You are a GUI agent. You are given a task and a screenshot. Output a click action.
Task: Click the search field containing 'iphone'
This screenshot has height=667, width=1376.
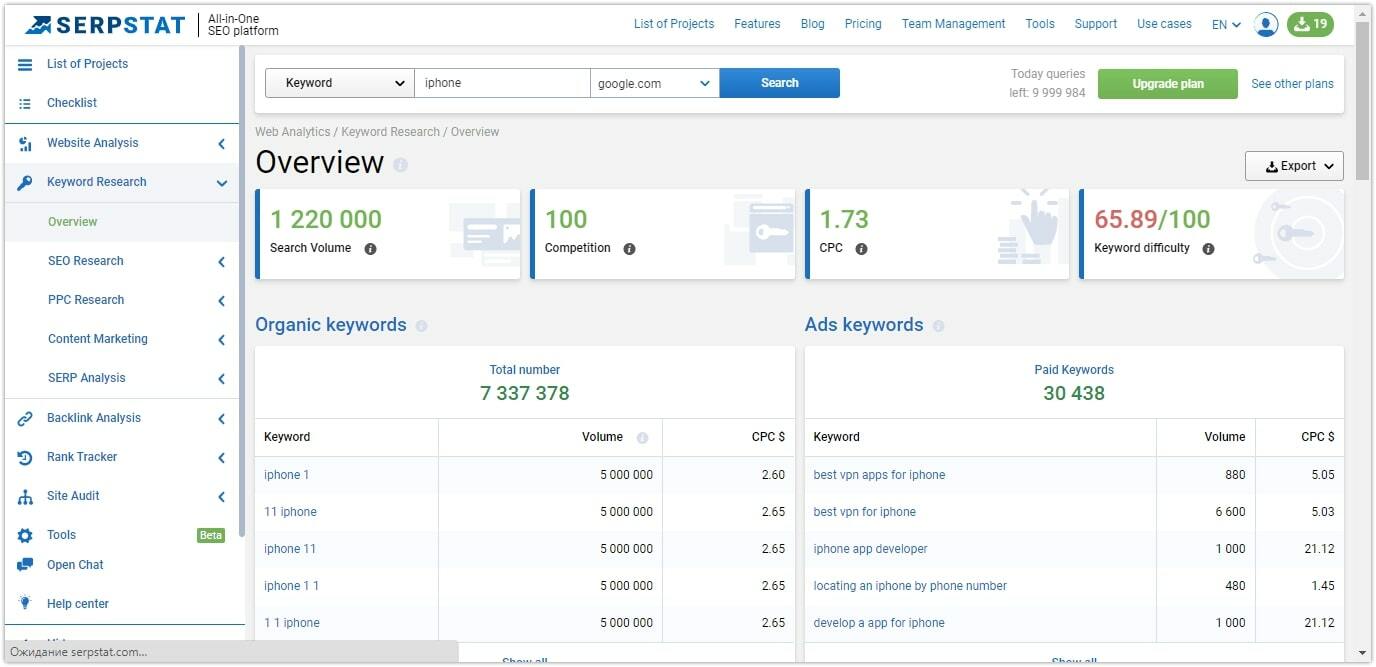pyautogui.click(x=503, y=83)
